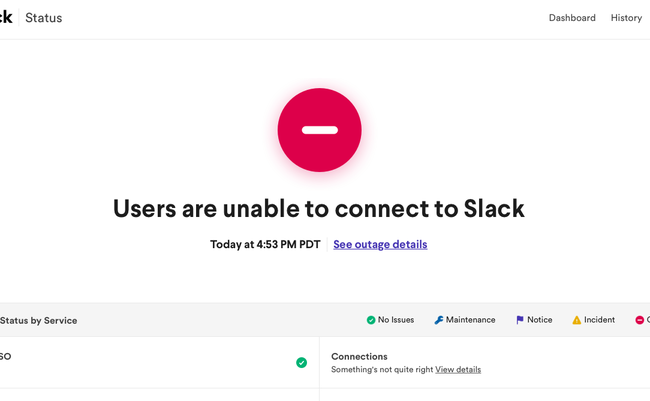The height and width of the screenshot is (401, 650).
Task: Select the Connections service title
Action: point(359,356)
